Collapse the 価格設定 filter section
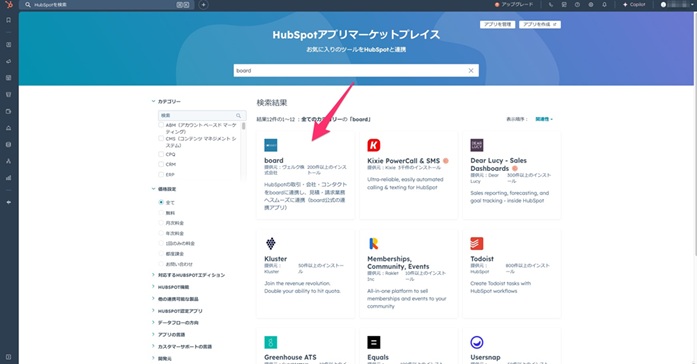 pos(164,189)
